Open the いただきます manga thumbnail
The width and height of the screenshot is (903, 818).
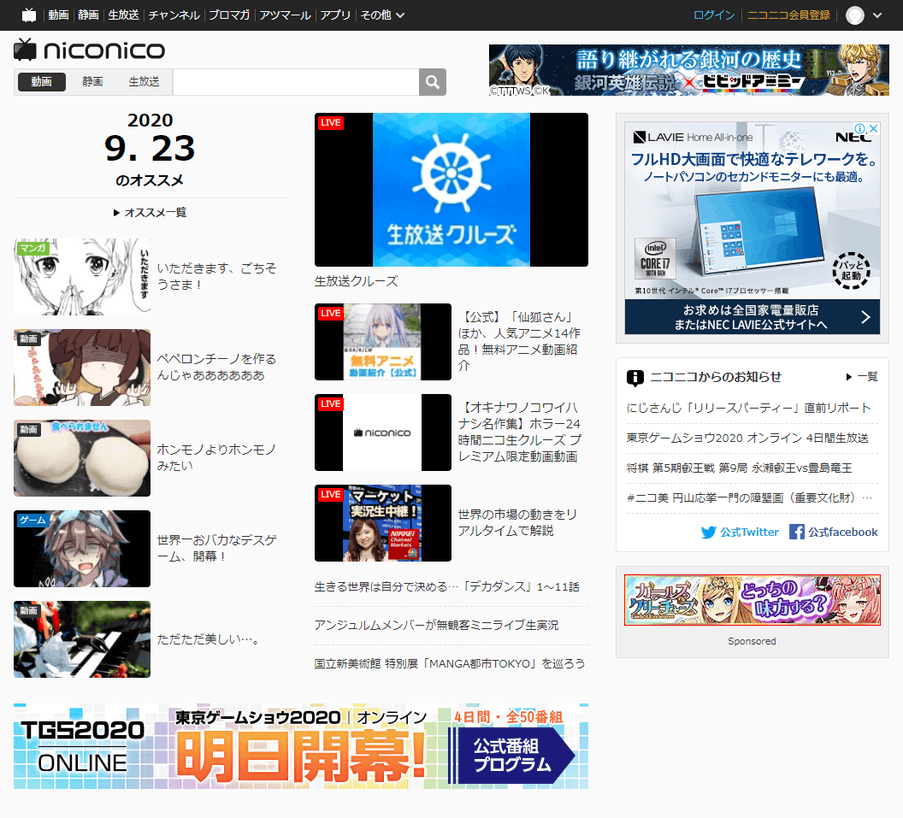click(x=82, y=277)
